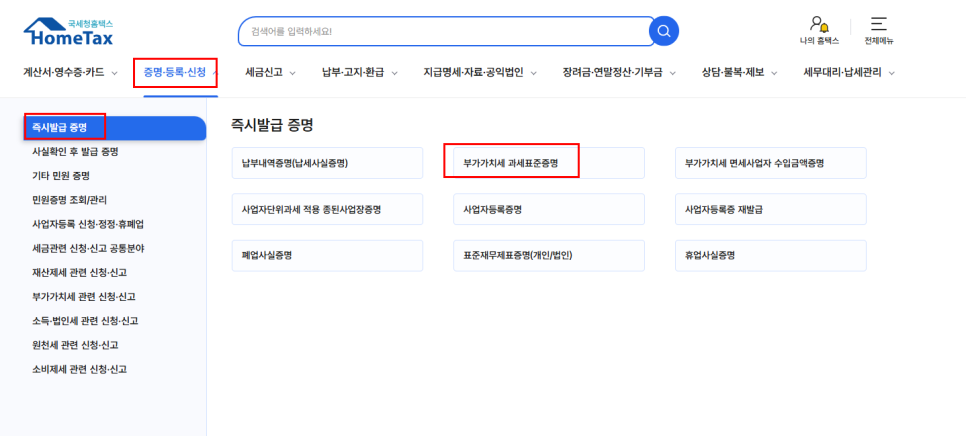Expand the 납부·고지·환급 chevron
This screenshot has width=966, height=436.
click(x=395, y=73)
